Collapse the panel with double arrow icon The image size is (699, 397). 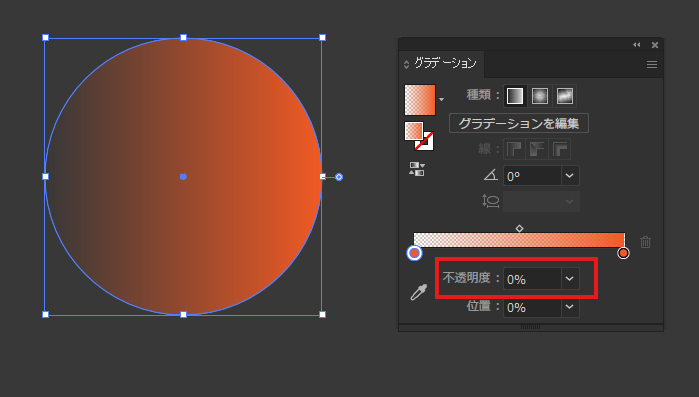pyautogui.click(x=636, y=45)
